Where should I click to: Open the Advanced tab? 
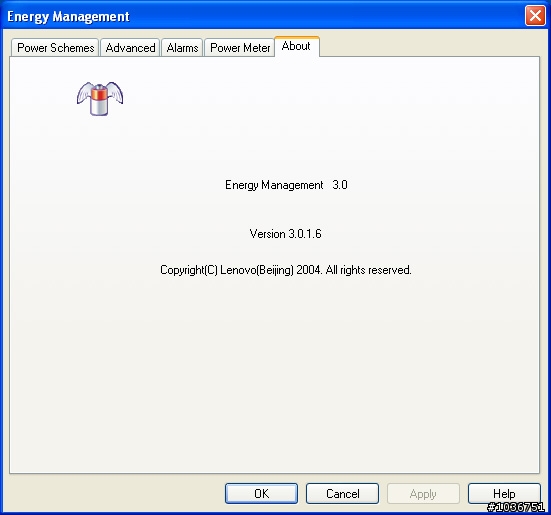(130, 48)
